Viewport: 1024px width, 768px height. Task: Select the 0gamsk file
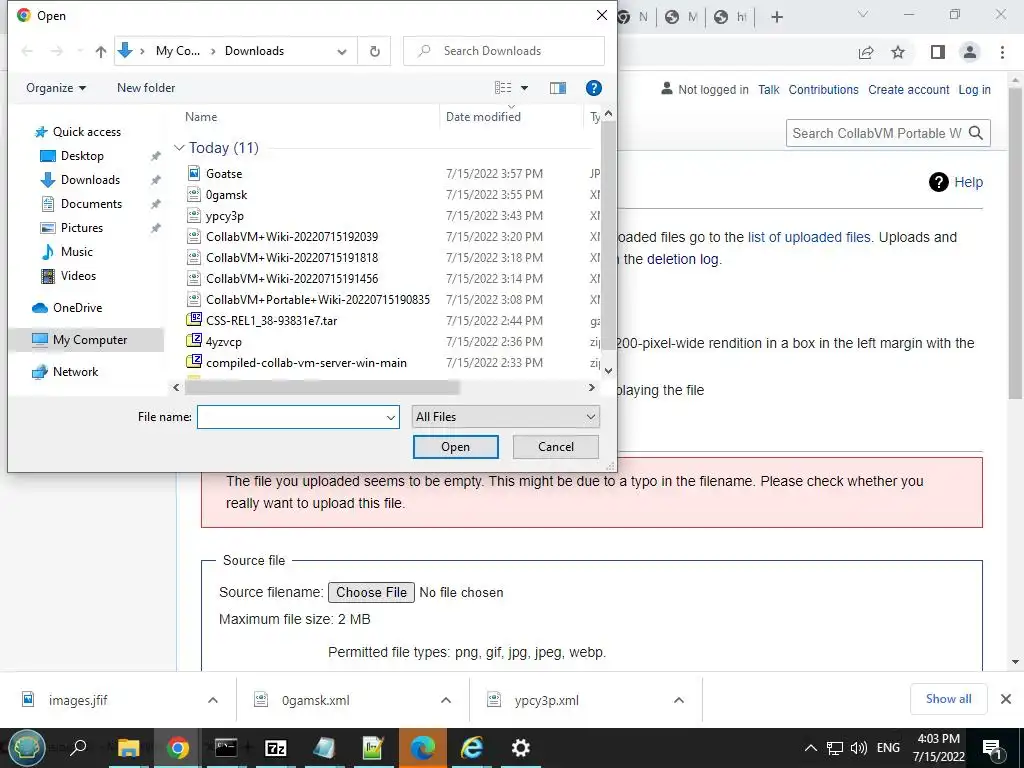click(227, 195)
